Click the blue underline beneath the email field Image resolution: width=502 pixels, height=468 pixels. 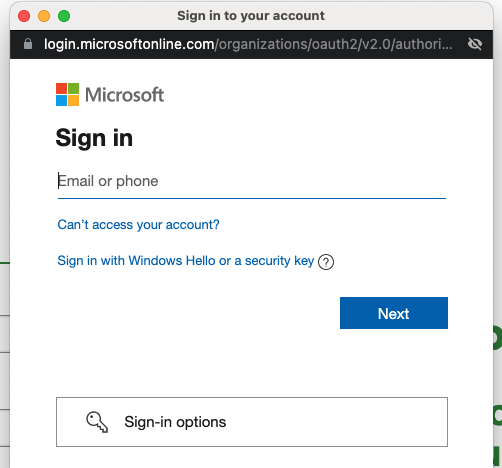coord(252,198)
